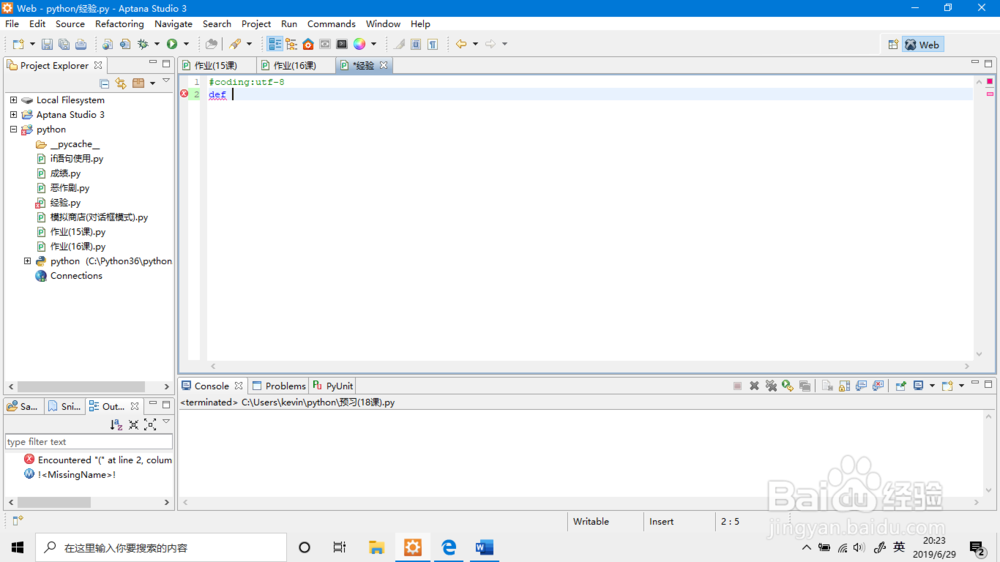Toggle Scroll Lock icon in Console toolbar
Screen dimensions: 1000x562
coord(844,386)
